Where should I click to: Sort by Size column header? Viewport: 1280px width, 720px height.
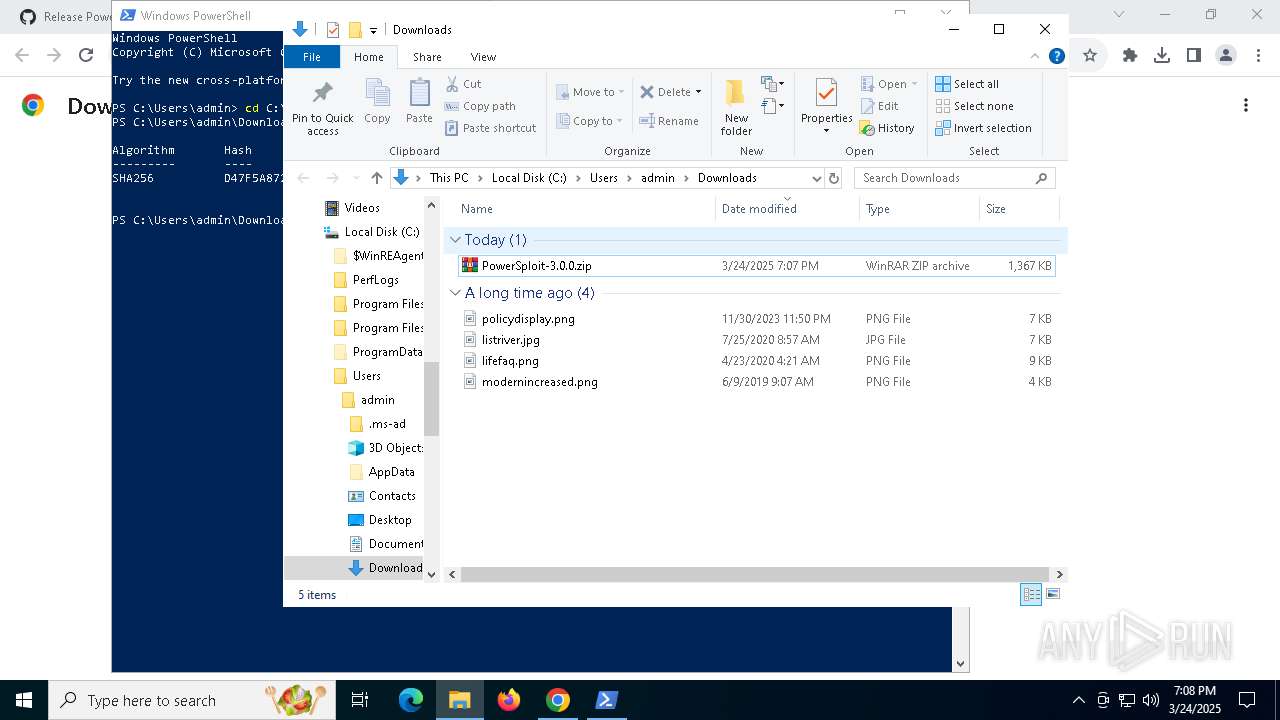[x=1018, y=209]
